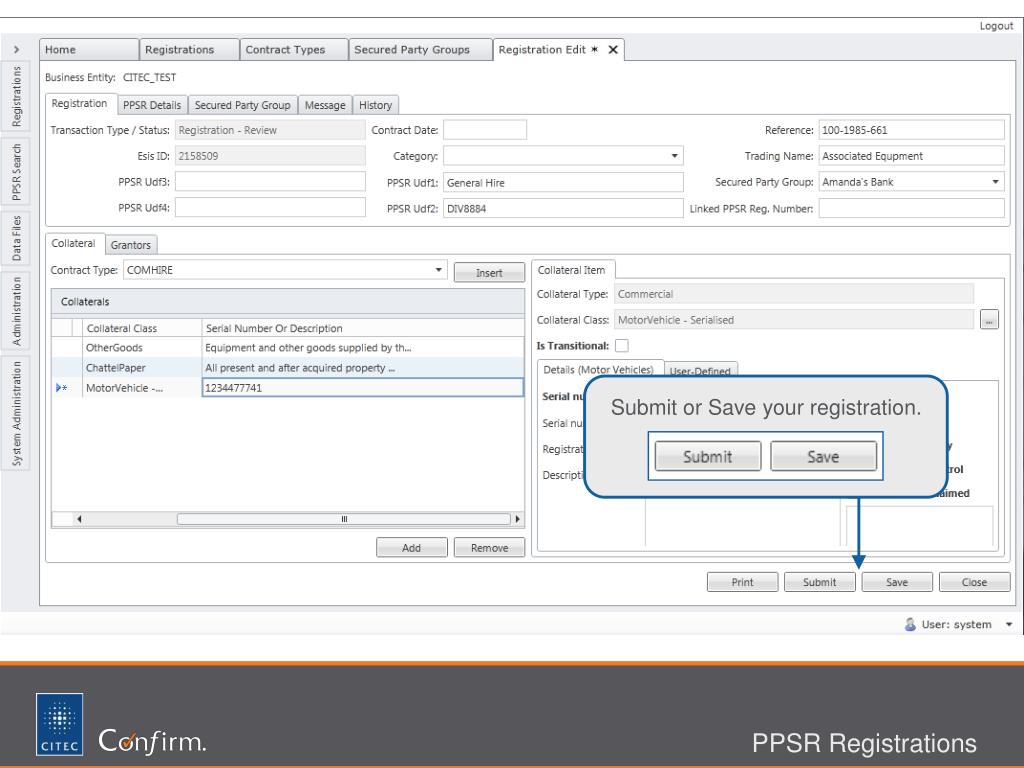Select the Collateral Item tab
Image resolution: width=1024 pixels, height=768 pixels.
pos(571,270)
